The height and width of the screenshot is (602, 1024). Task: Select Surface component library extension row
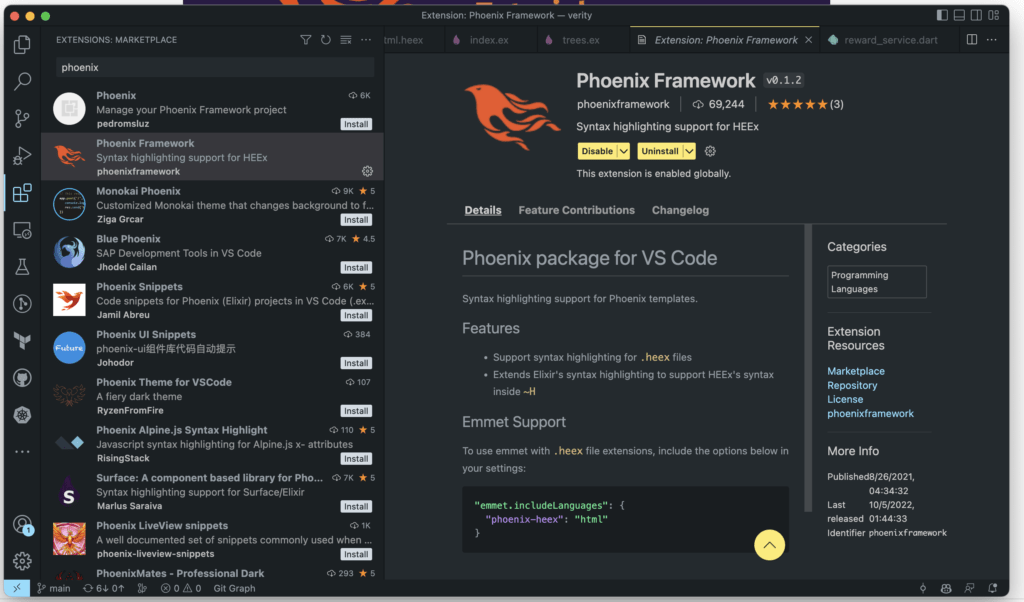(212, 492)
